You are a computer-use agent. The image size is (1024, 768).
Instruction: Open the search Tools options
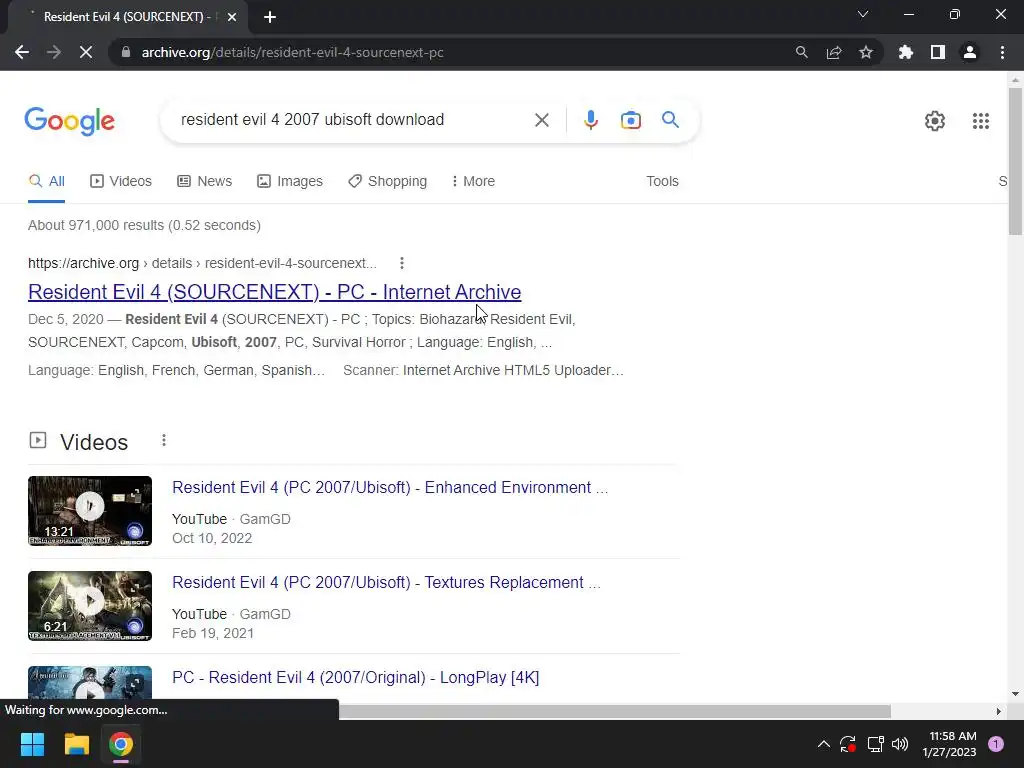coord(662,181)
